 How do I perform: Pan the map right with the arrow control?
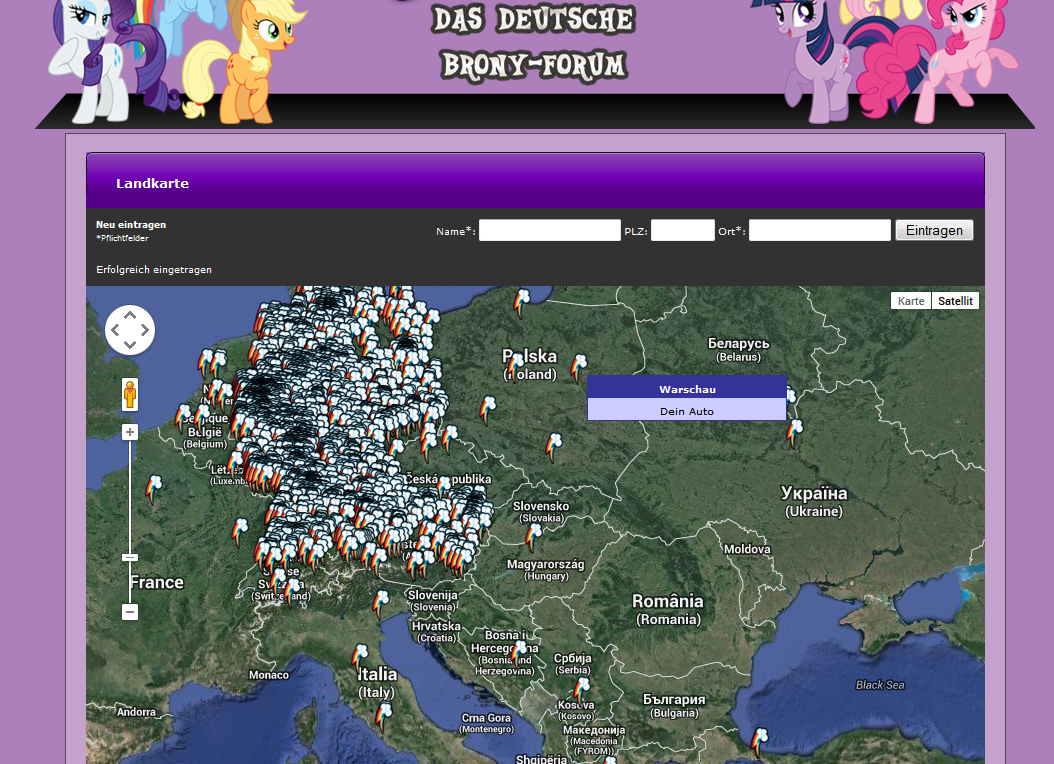145,330
